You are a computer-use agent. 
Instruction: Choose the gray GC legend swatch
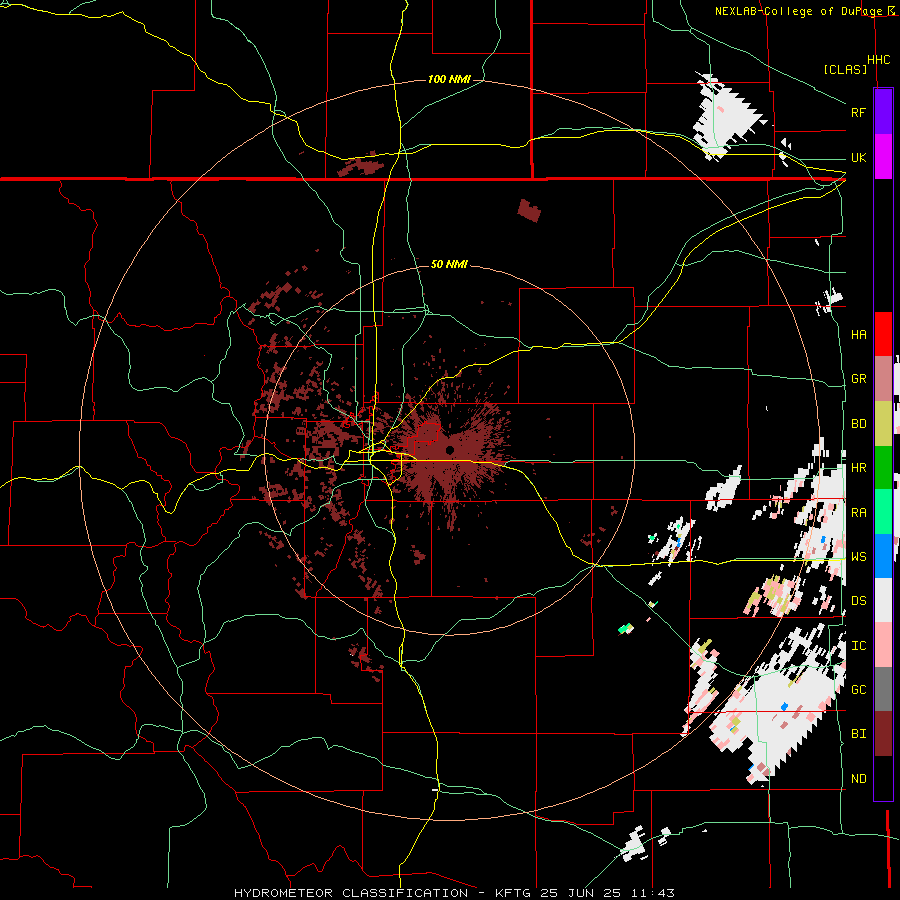(x=883, y=689)
